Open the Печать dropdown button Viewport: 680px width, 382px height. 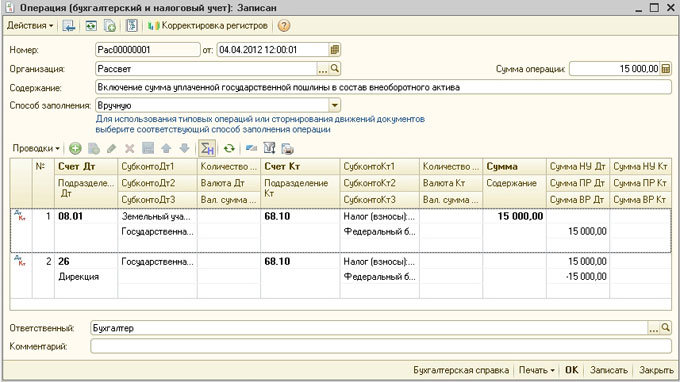click(x=537, y=370)
